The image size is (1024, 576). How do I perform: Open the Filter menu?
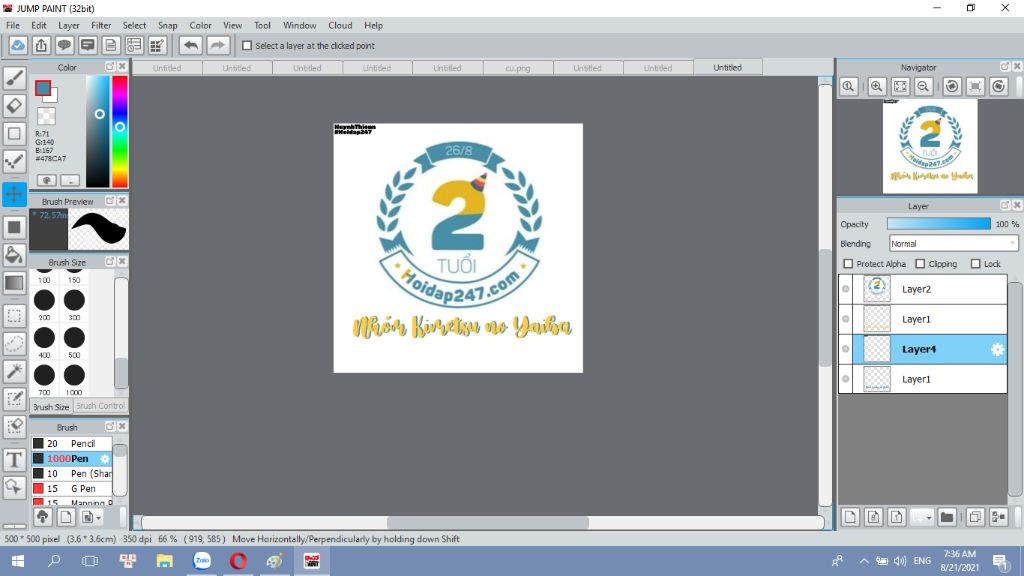tap(101, 25)
